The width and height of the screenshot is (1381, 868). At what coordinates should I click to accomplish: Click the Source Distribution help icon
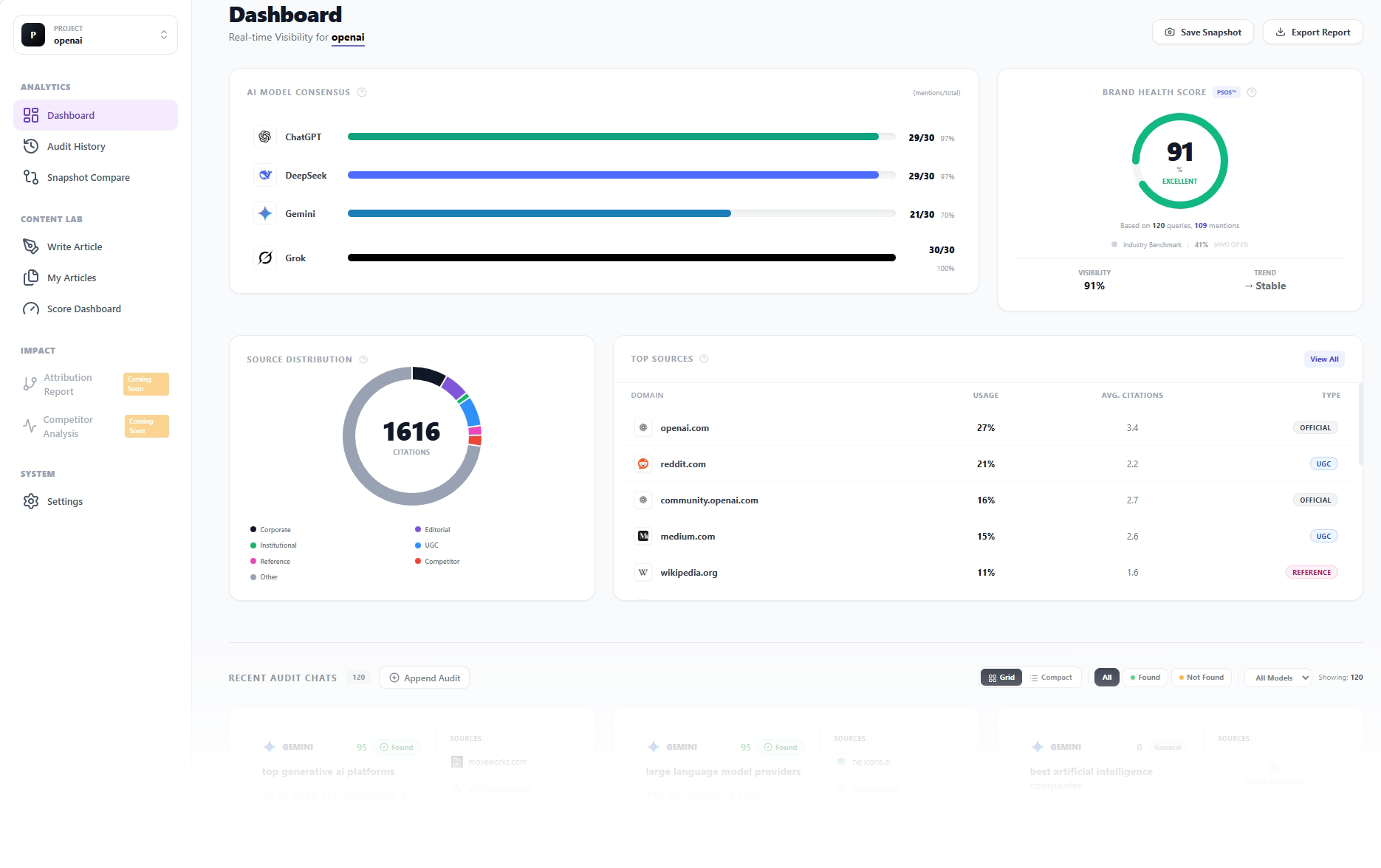(x=363, y=359)
